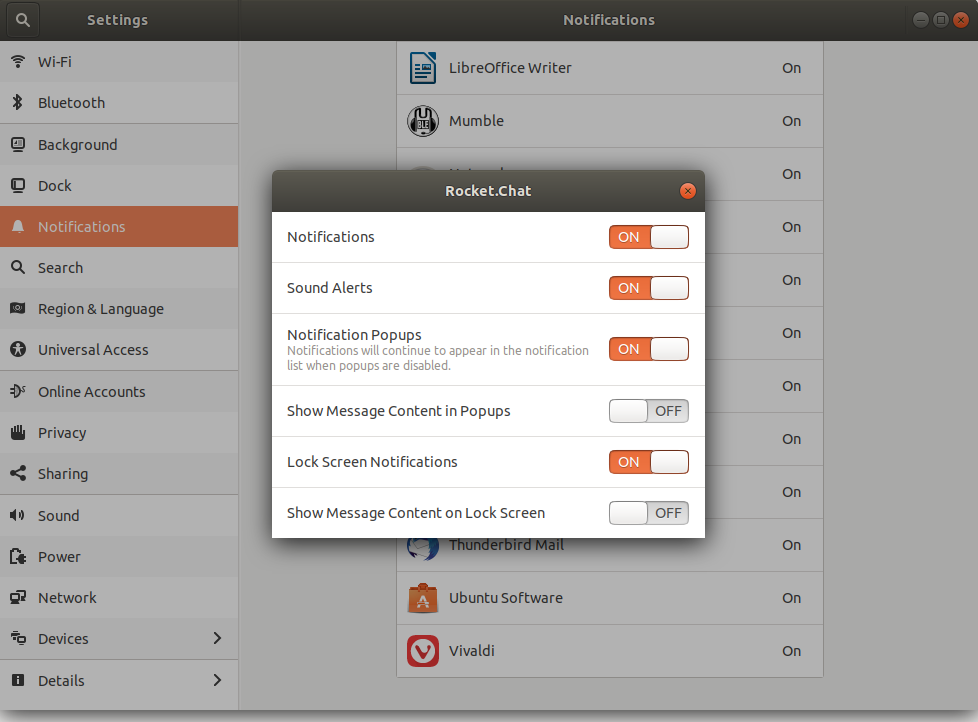Click the Ubuntu Software bag icon
Screen dimensions: 978x722
[x=423, y=598]
